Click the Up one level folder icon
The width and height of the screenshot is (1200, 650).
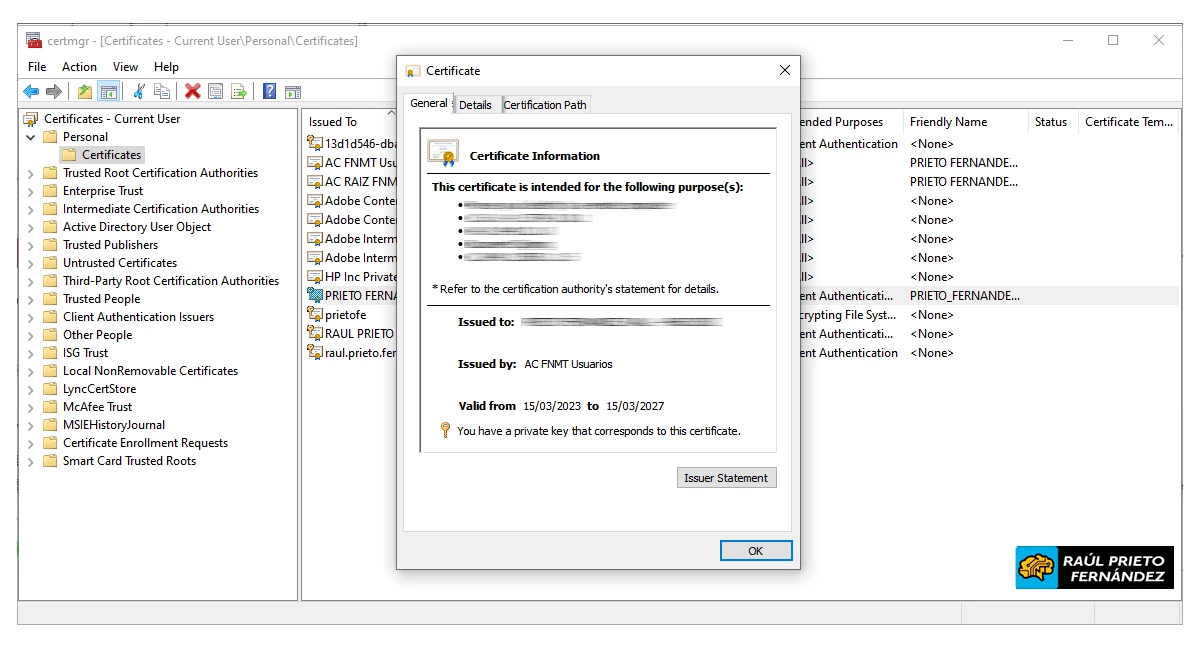tap(85, 92)
